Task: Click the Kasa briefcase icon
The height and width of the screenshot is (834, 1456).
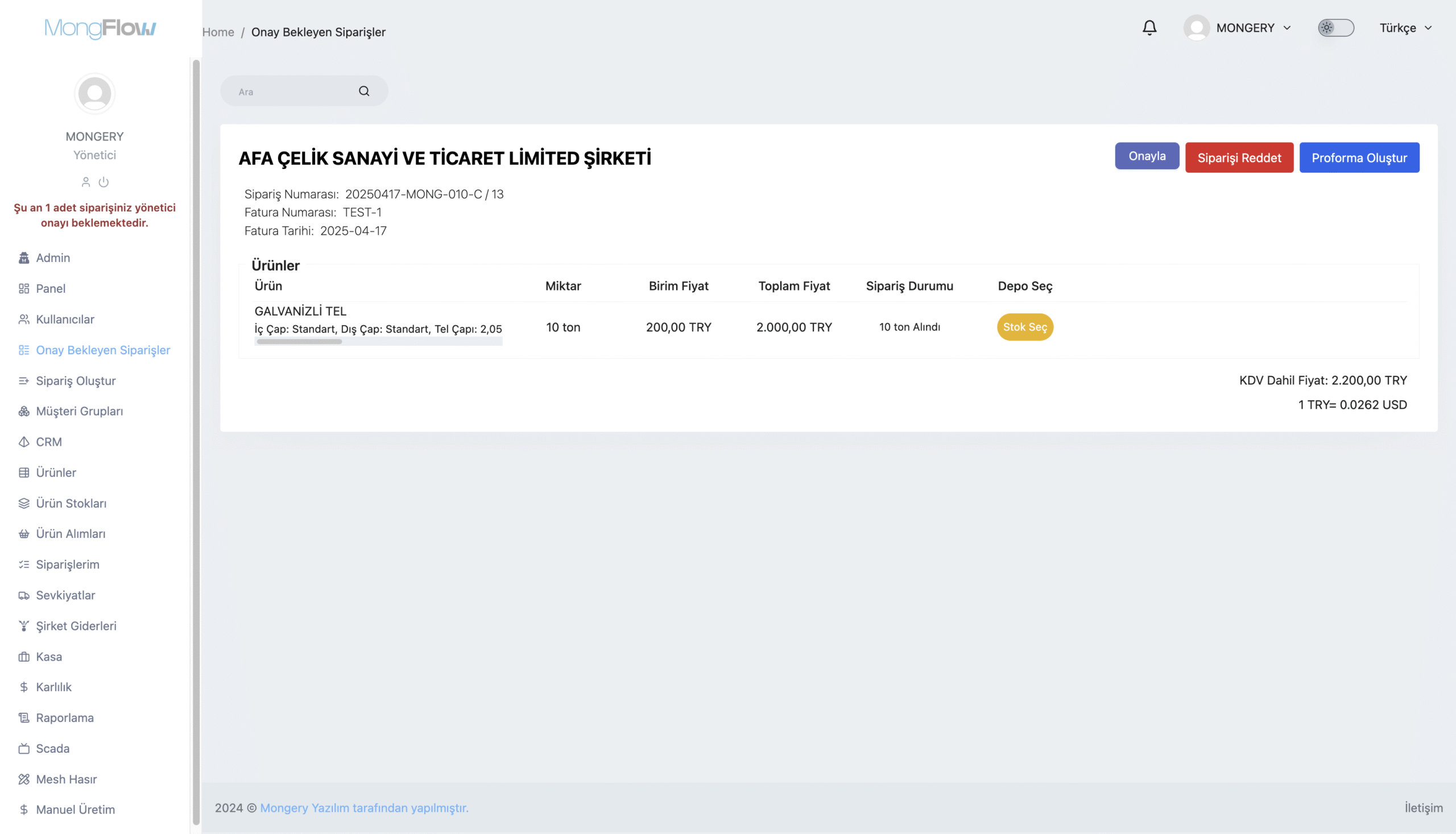Action: pos(24,657)
